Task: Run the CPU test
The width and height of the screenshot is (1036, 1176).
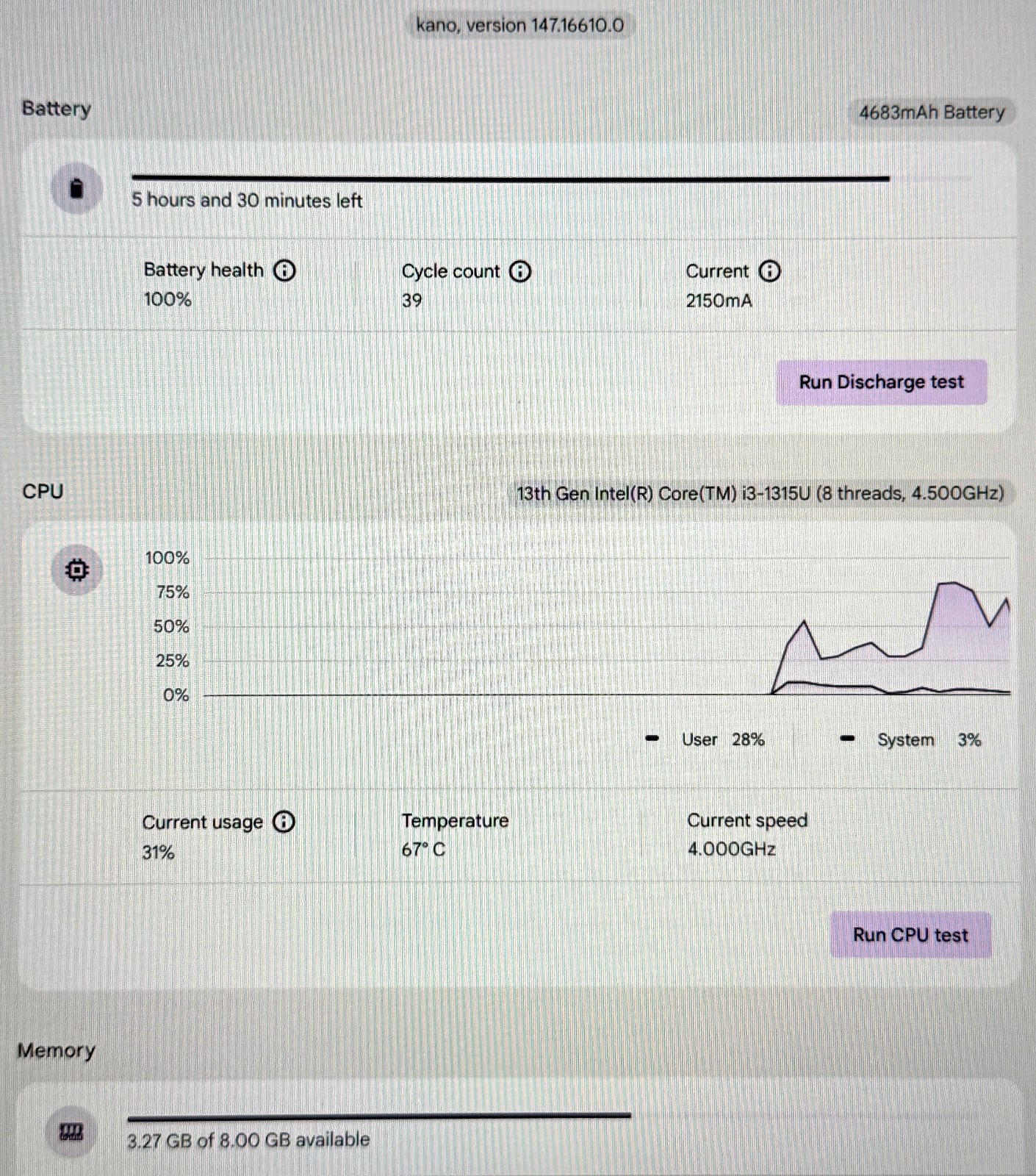Action: pos(910,935)
